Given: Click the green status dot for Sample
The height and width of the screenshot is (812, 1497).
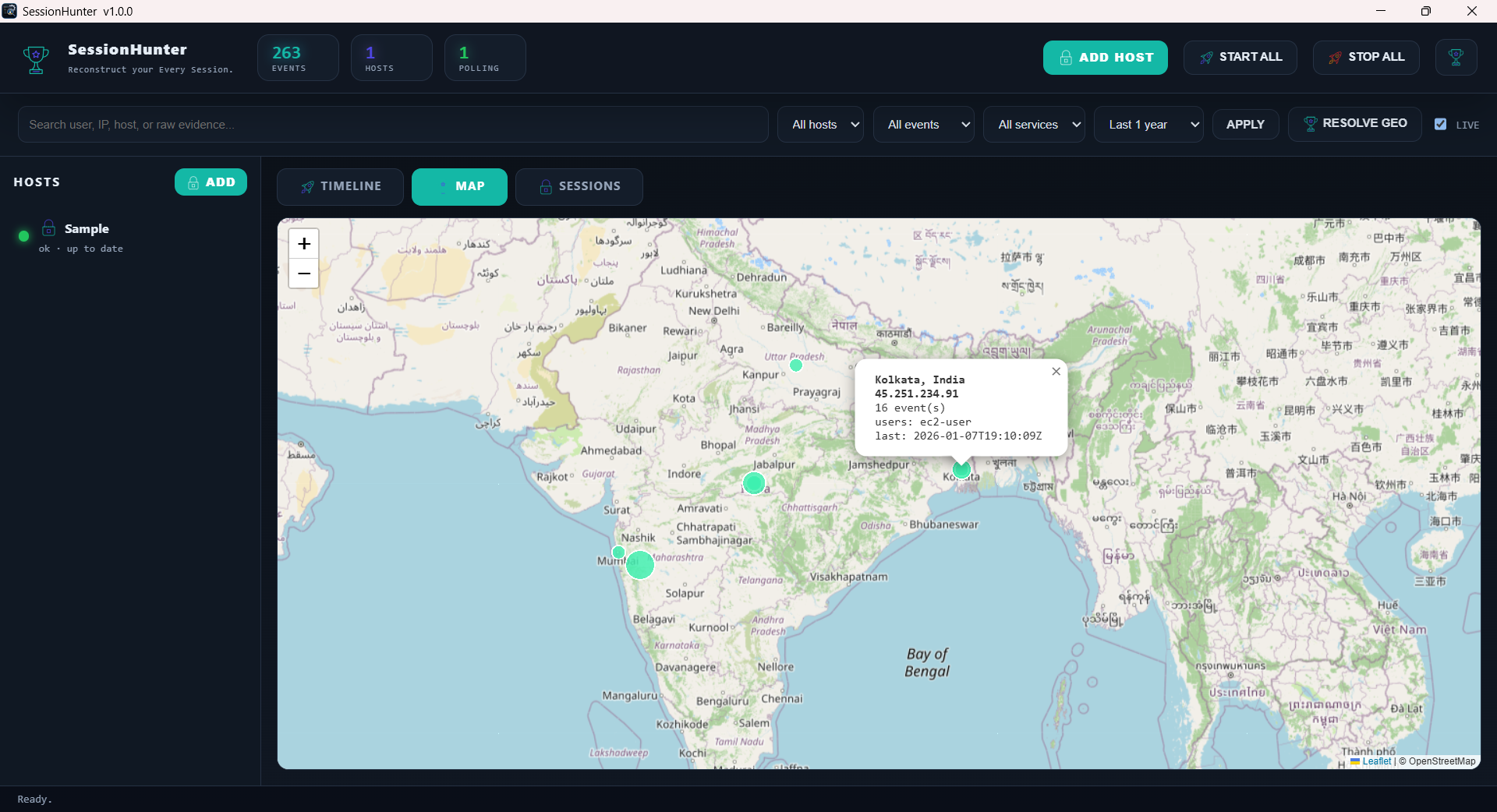Looking at the screenshot, I should [23, 235].
